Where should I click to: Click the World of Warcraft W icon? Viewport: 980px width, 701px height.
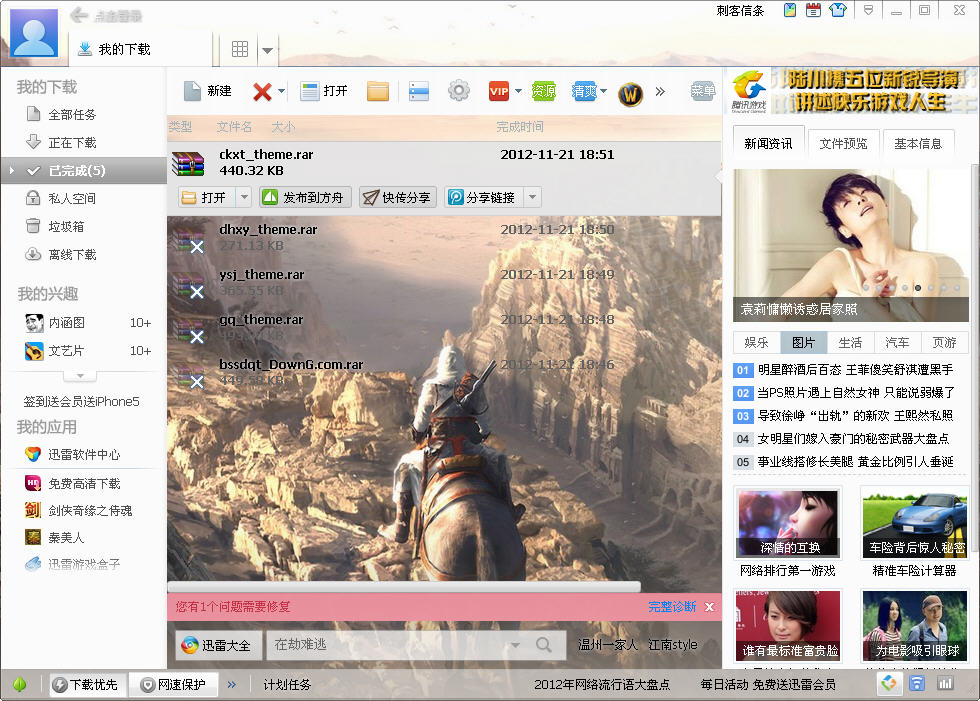click(x=630, y=94)
